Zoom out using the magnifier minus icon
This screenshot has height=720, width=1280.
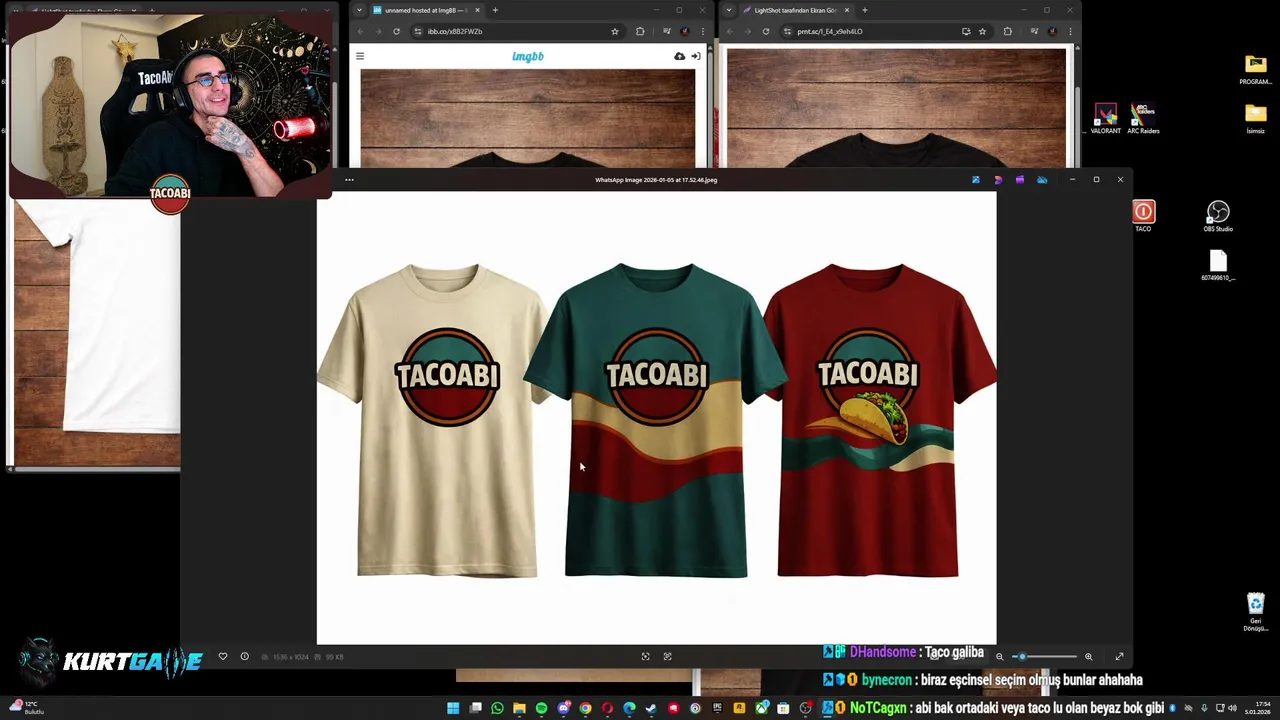coord(999,657)
